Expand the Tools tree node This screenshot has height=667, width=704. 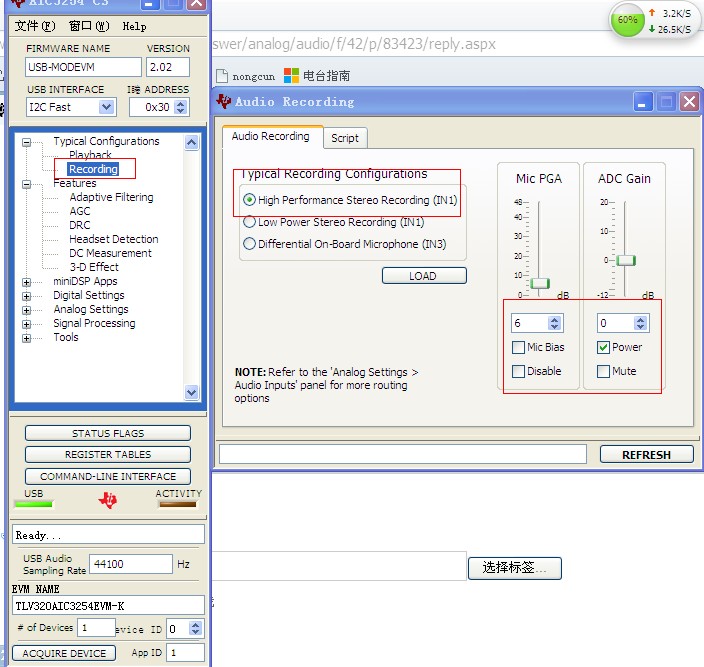point(26,338)
